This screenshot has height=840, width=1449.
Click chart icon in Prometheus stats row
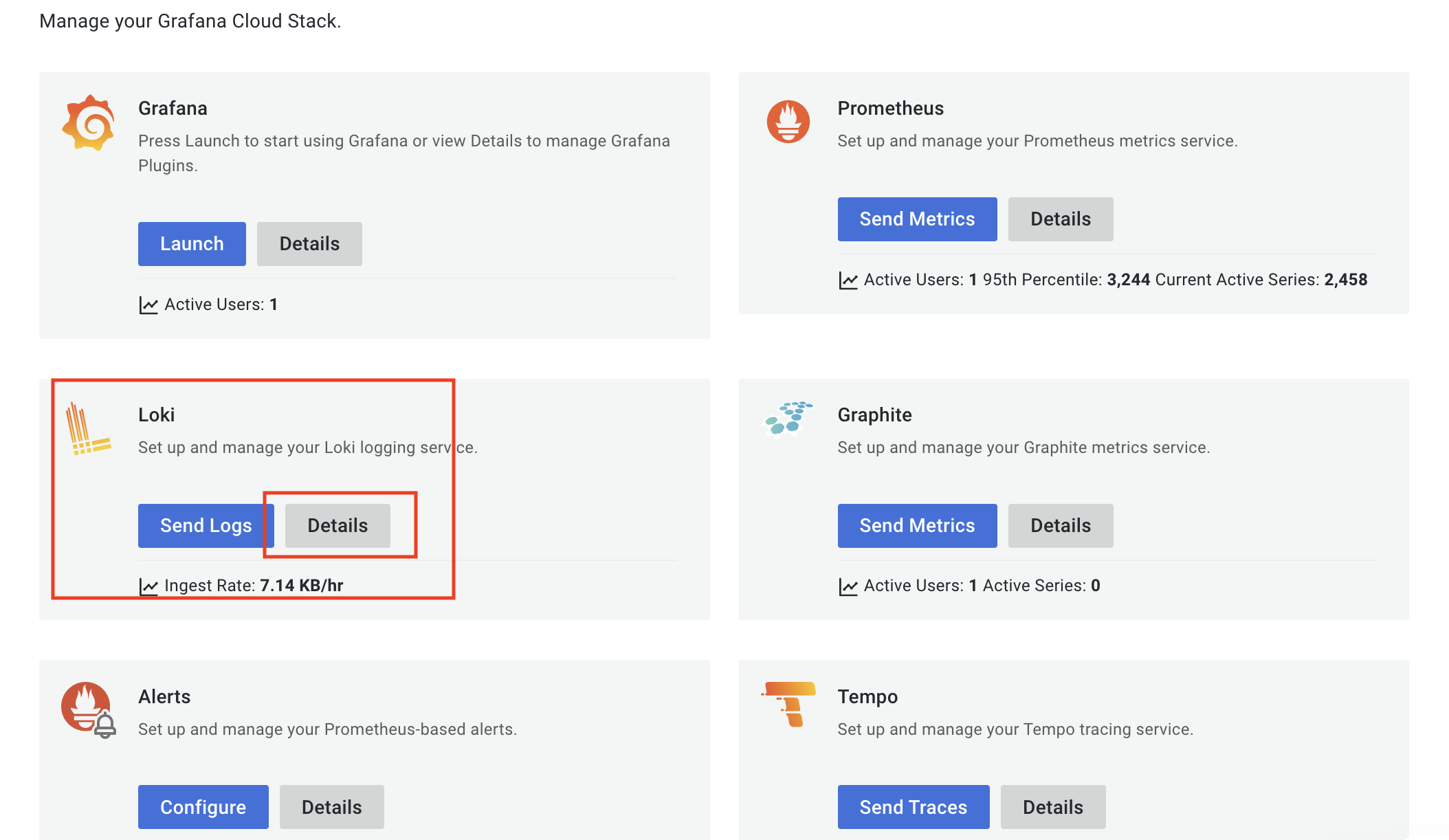[x=848, y=280]
